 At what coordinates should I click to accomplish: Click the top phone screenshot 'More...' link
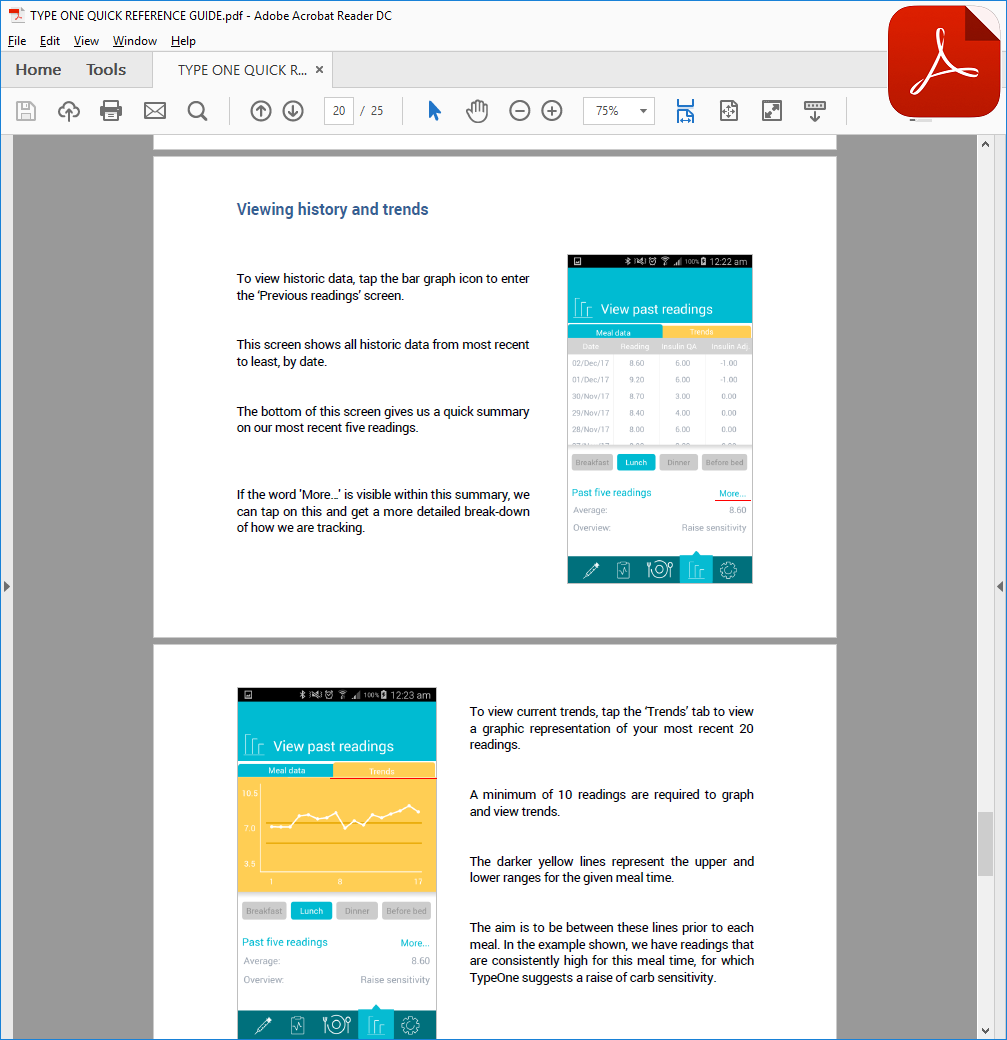(x=732, y=493)
